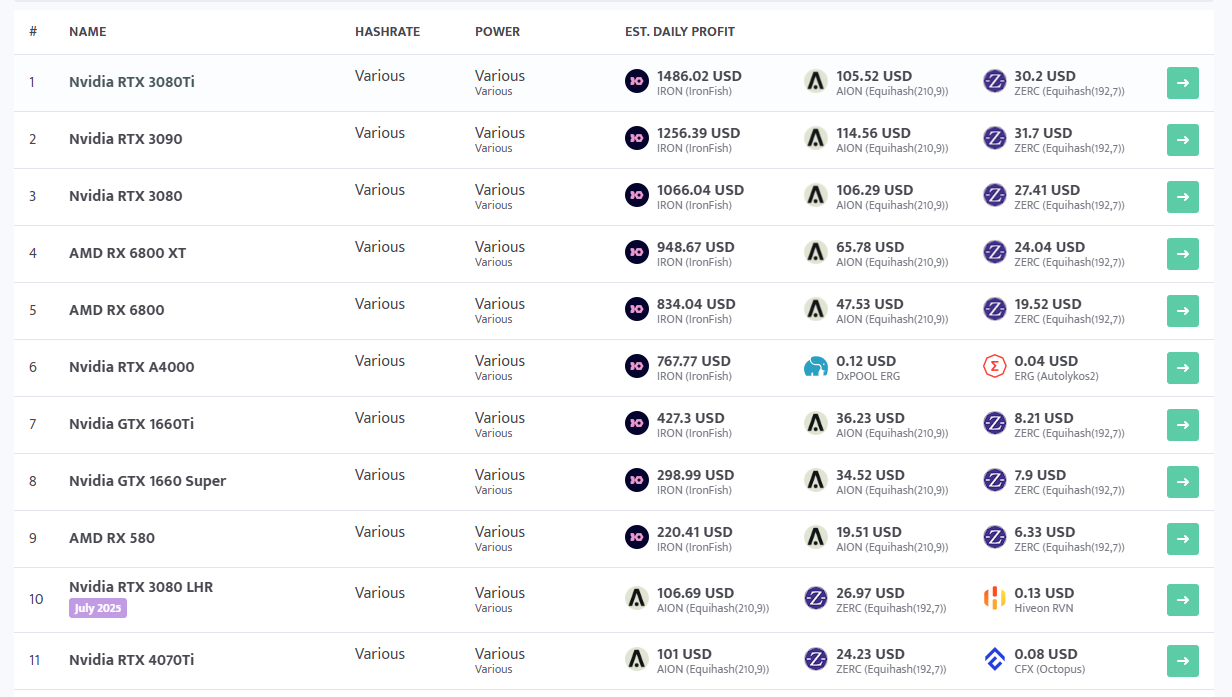1232x697 pixels.
Task: Click the DxPOOL ERG elephant icon
Action: tap(816, 367)
